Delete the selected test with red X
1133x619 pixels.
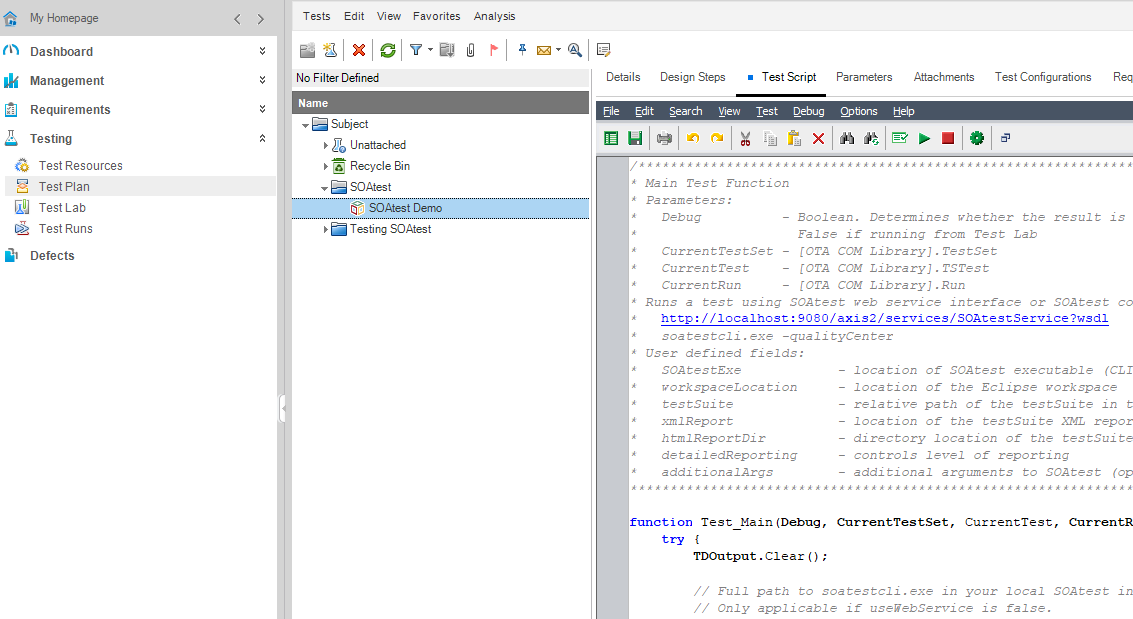click(x=358, y=50)
